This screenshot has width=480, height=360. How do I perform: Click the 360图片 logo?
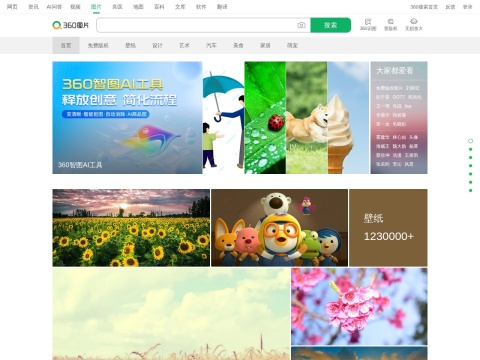coord(71,25)
